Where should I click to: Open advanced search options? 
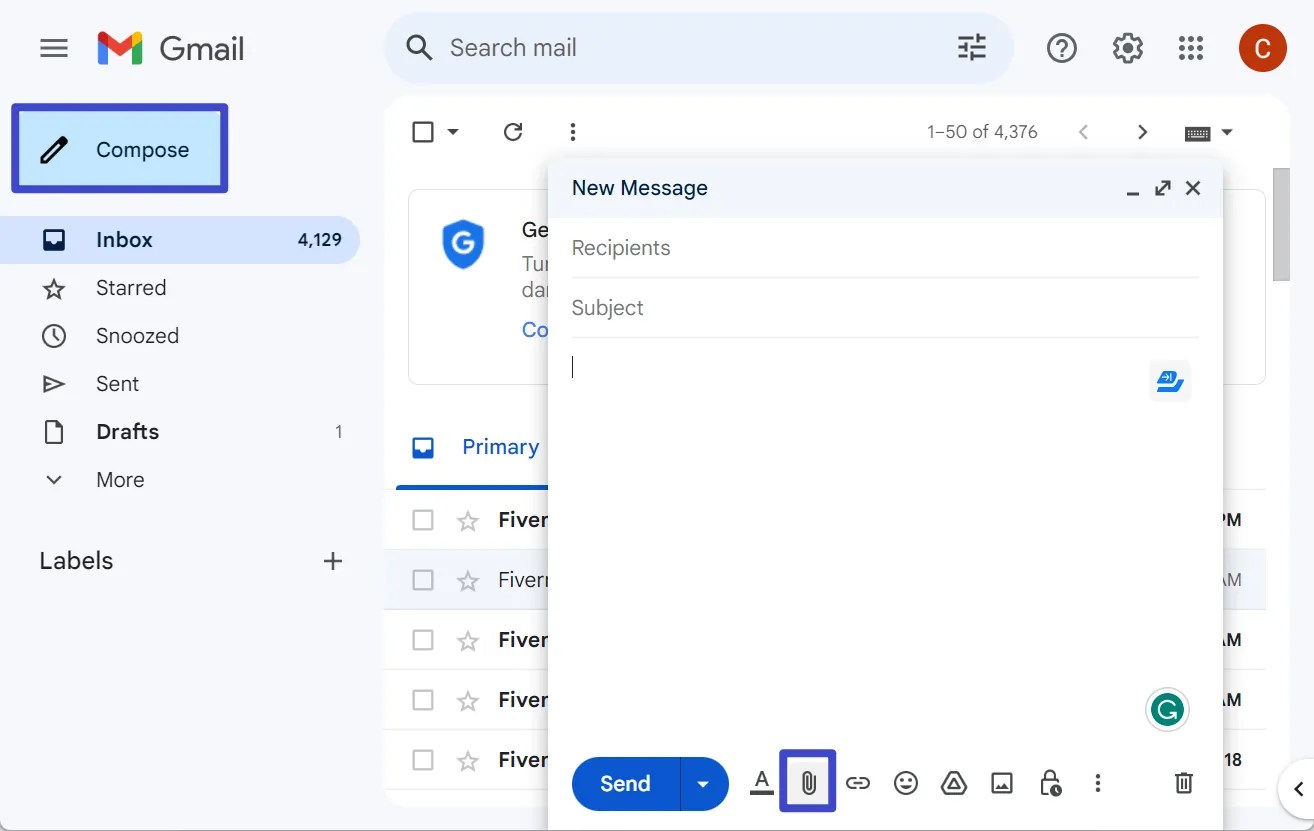click(970, 47)
